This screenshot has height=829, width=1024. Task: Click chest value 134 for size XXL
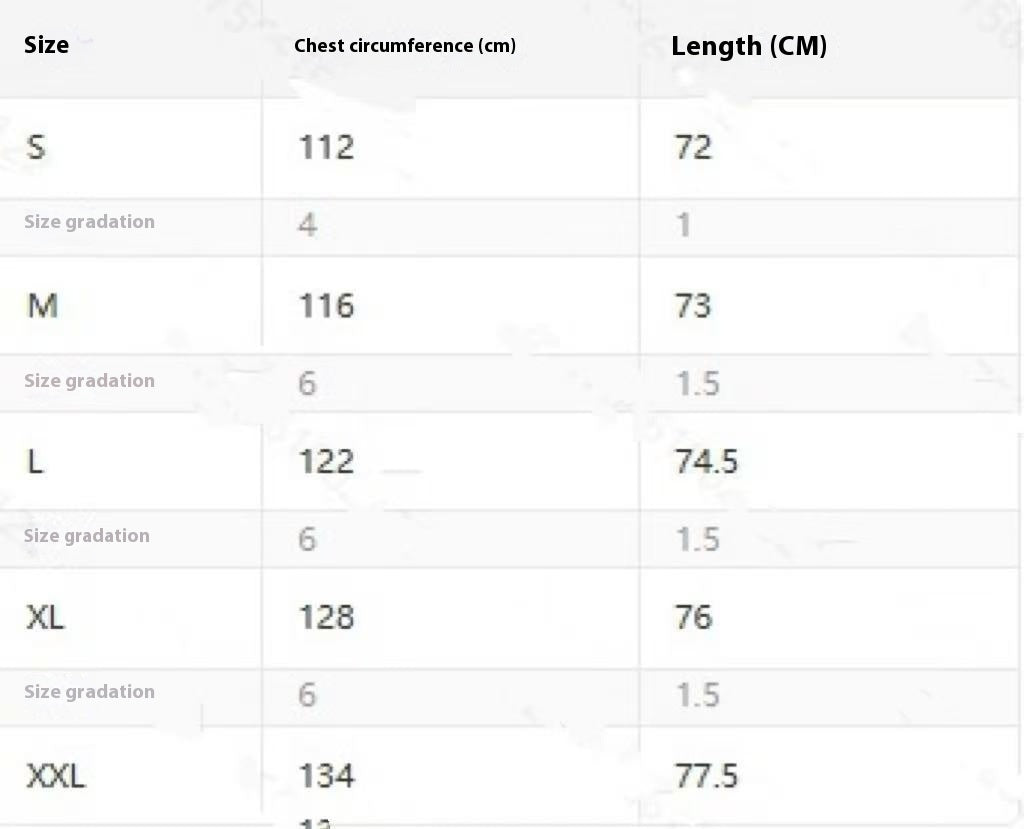(x=326, y=775)
